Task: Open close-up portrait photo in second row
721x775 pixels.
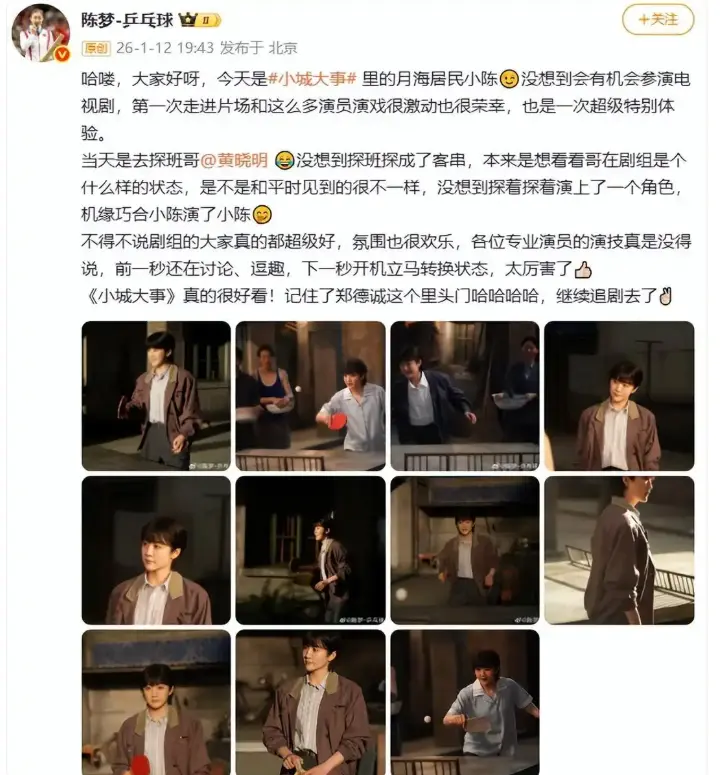Action: (x=156, y=551)
